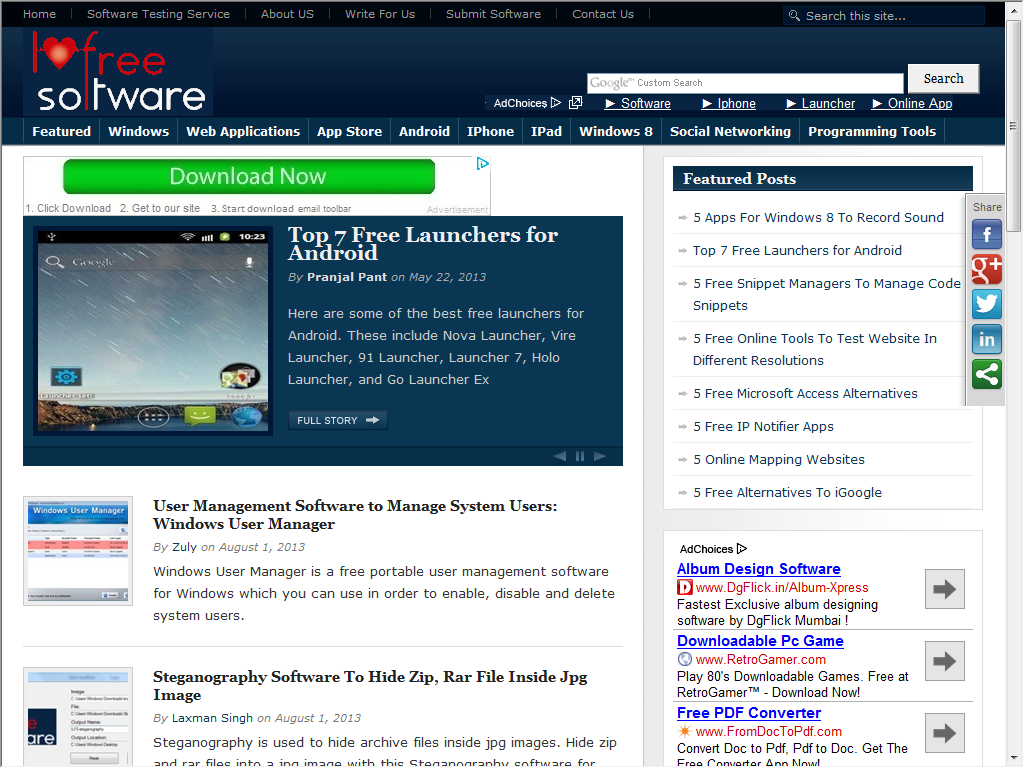Screen dimensions: 1024x768
Task: Open 5 Free Alternatives To iGoogle
Action: 787,492
